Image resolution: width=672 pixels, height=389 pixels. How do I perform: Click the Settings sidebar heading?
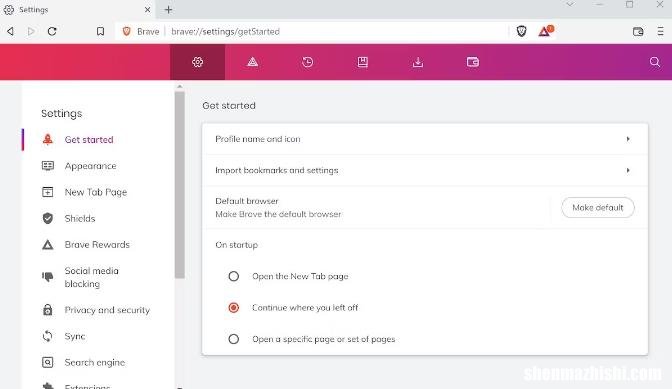(x=61, y=114)
